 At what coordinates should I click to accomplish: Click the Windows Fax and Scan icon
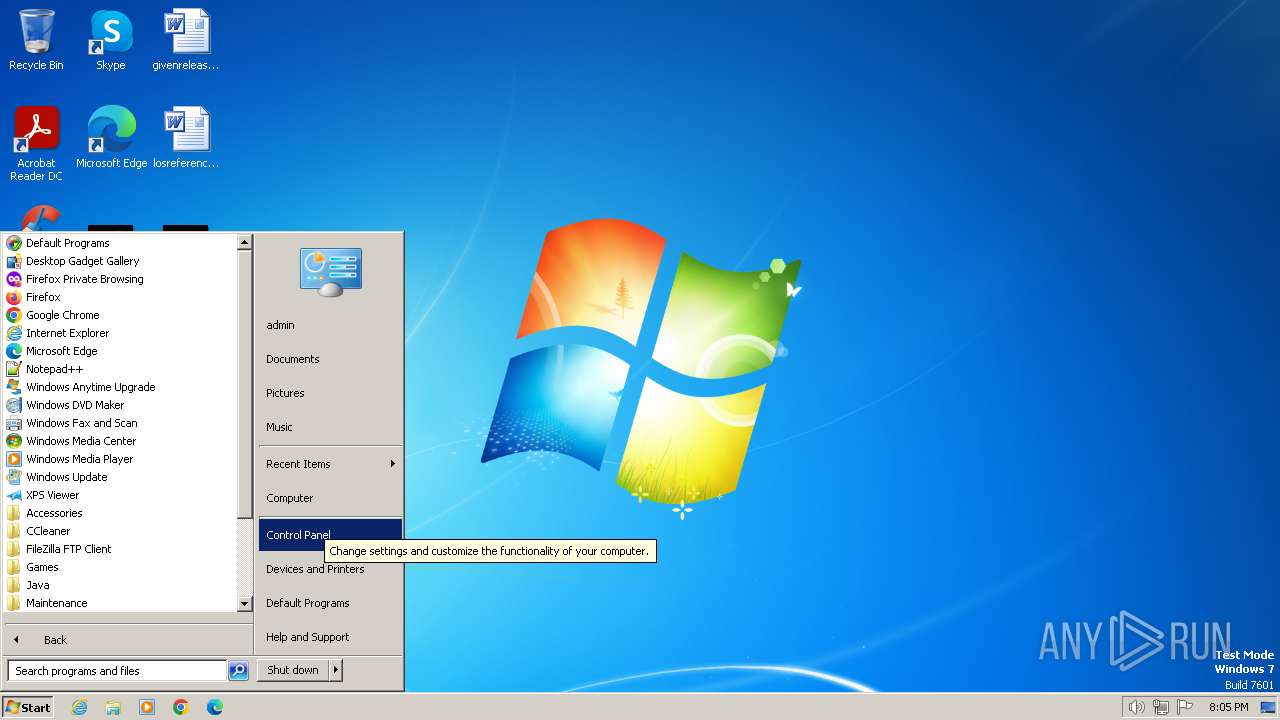point(14,423)
